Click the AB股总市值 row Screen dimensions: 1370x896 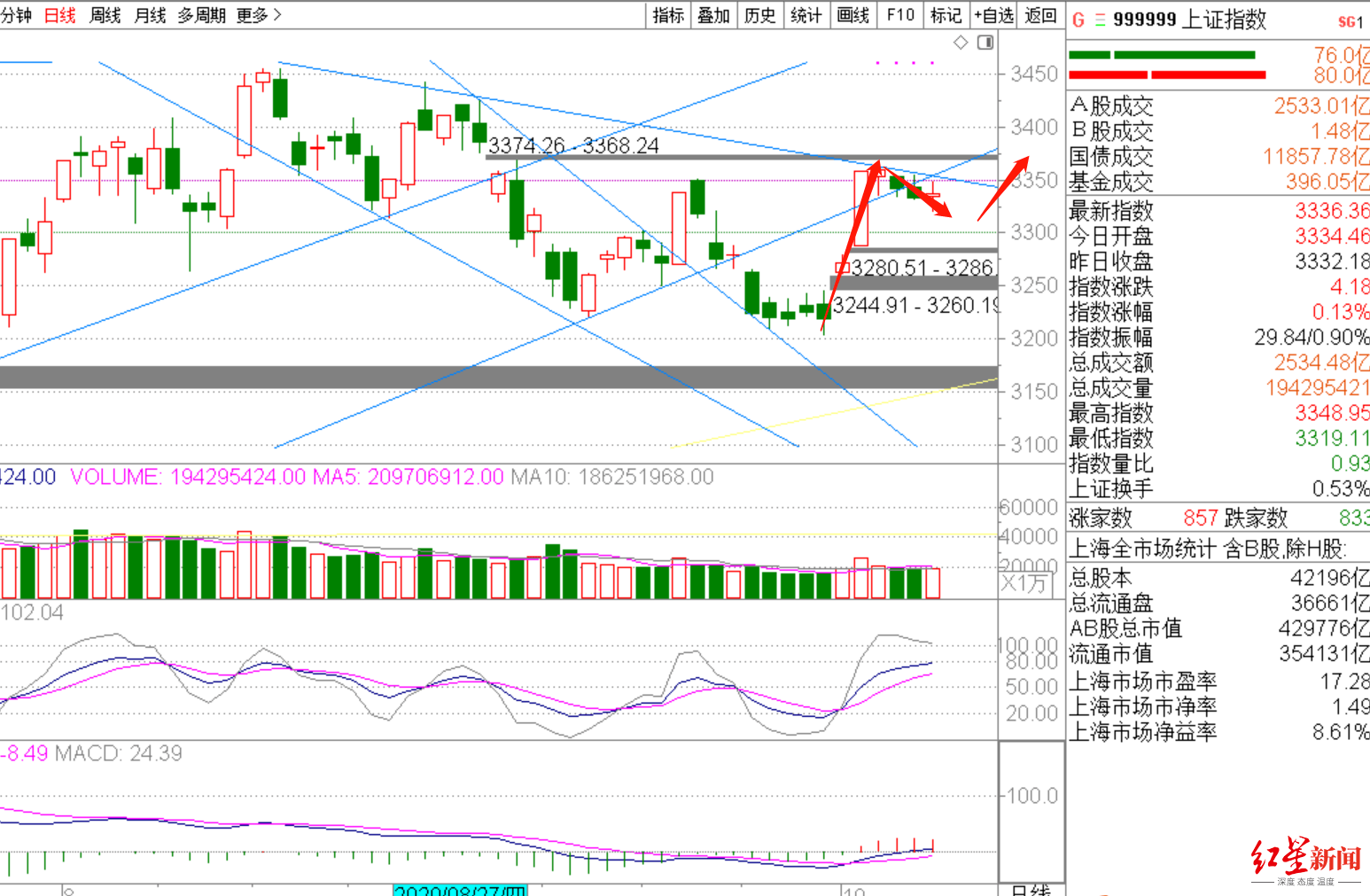click(x=1218, y=628)
